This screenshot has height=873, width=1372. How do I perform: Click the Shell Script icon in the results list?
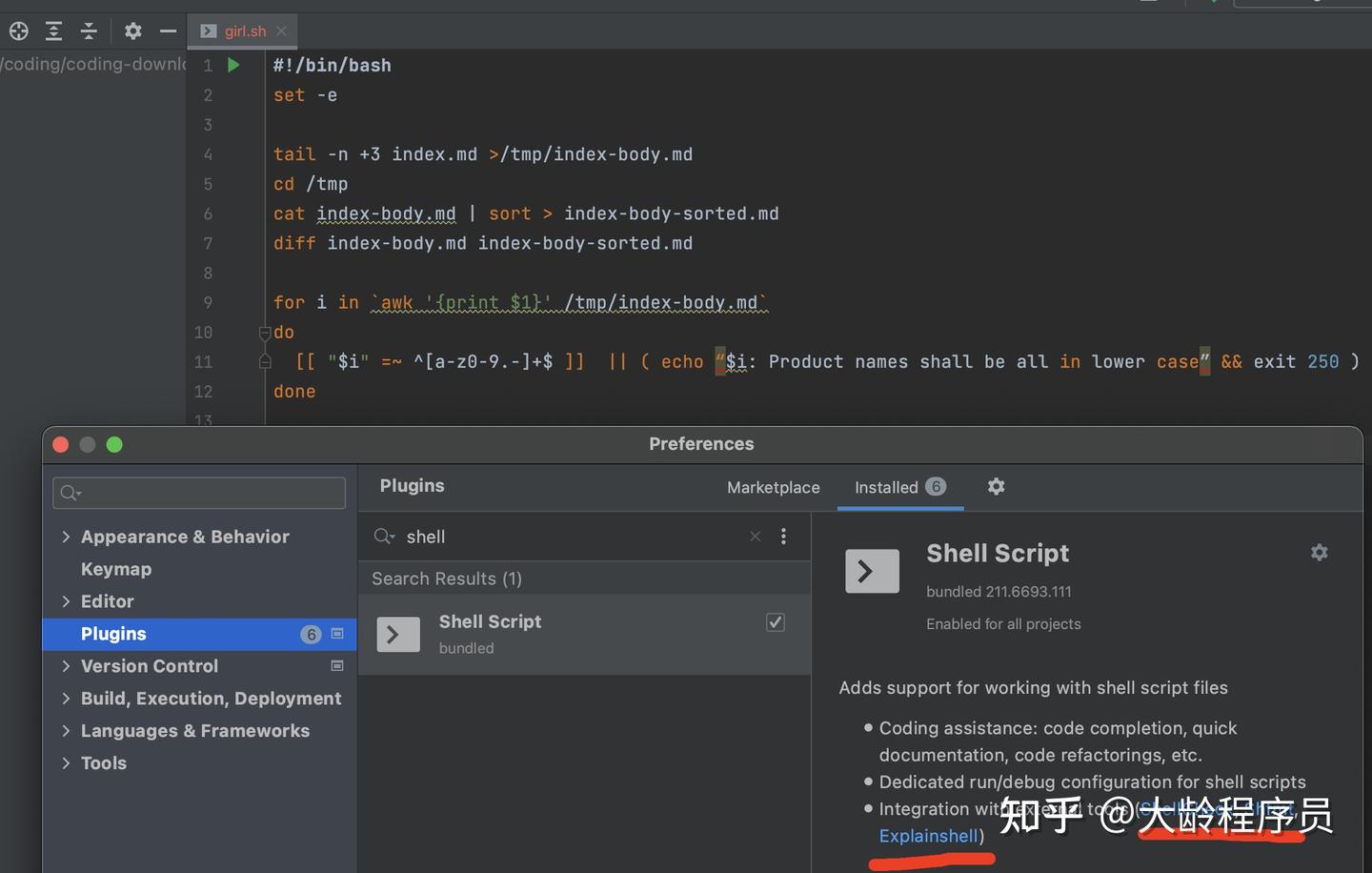click(398, 635)
